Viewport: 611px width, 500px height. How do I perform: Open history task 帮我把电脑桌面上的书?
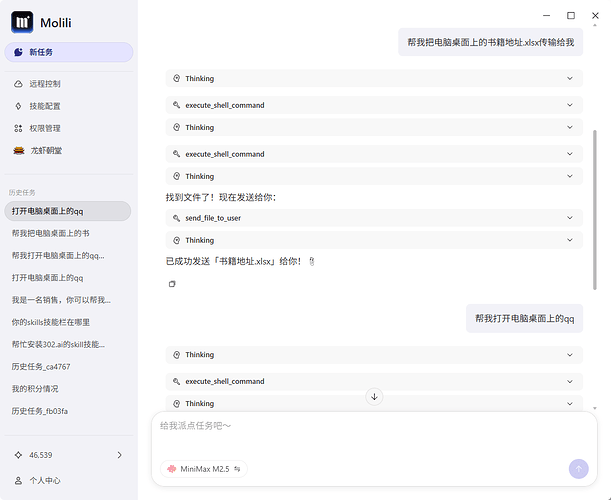[x=51, y=233]
